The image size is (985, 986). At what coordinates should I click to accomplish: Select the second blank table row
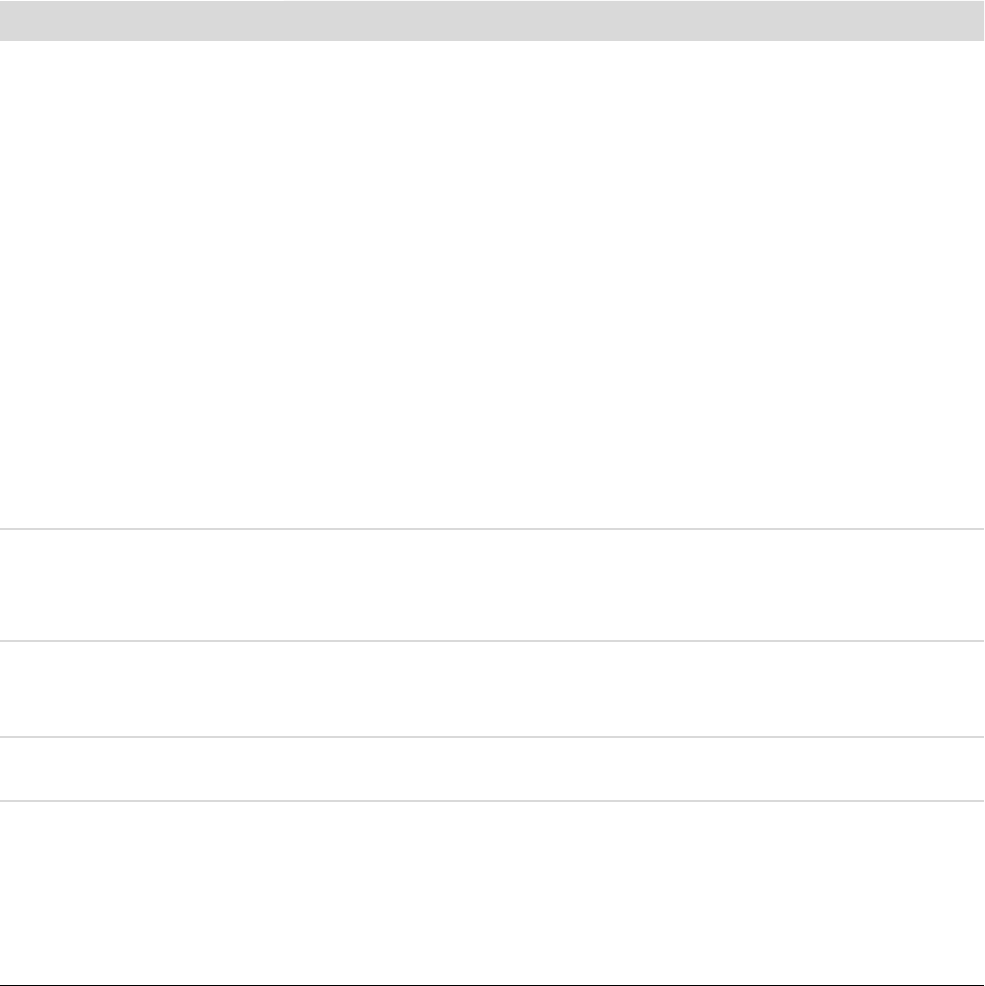pyautogui.click(x=492, y=585)
